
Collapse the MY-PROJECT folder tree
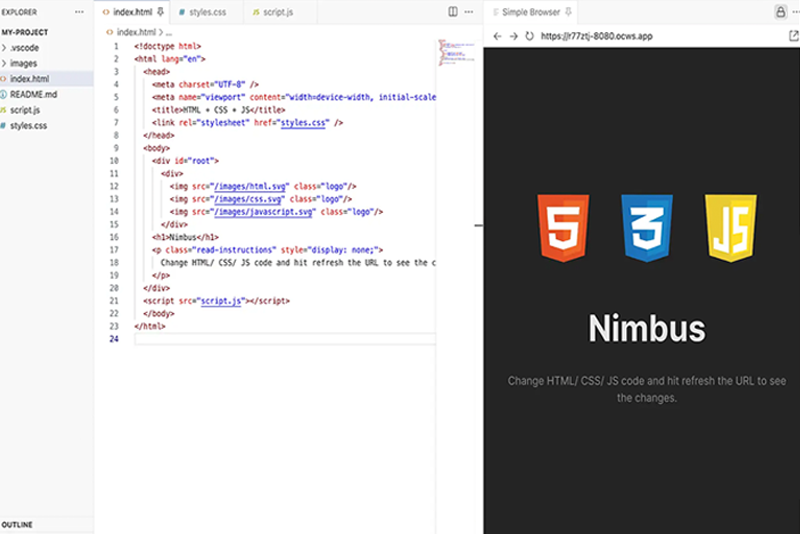click(24, 32)
